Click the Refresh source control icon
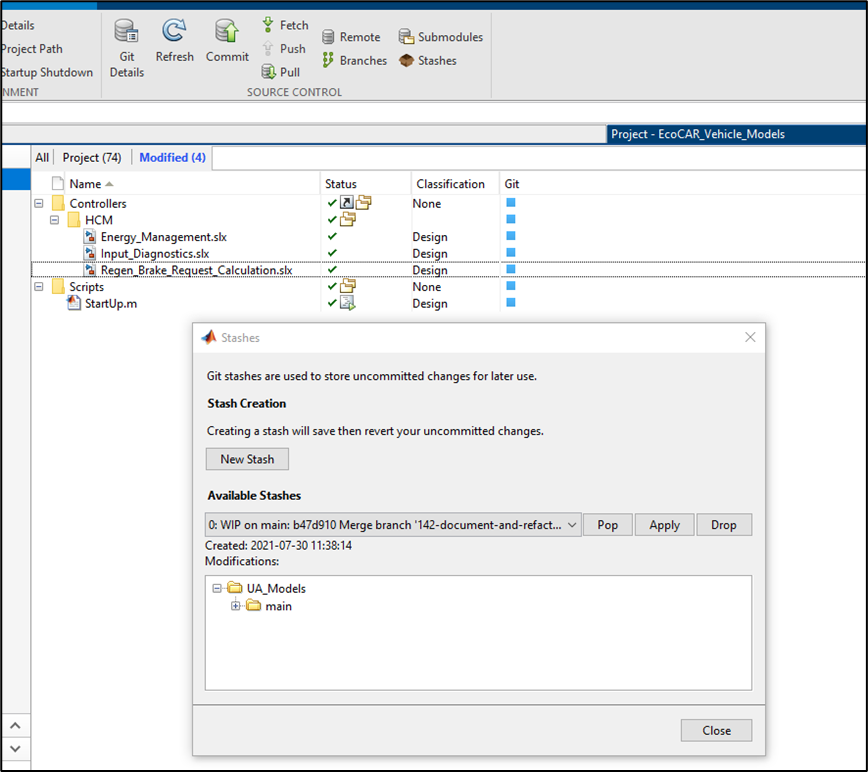 click(175, 42)
